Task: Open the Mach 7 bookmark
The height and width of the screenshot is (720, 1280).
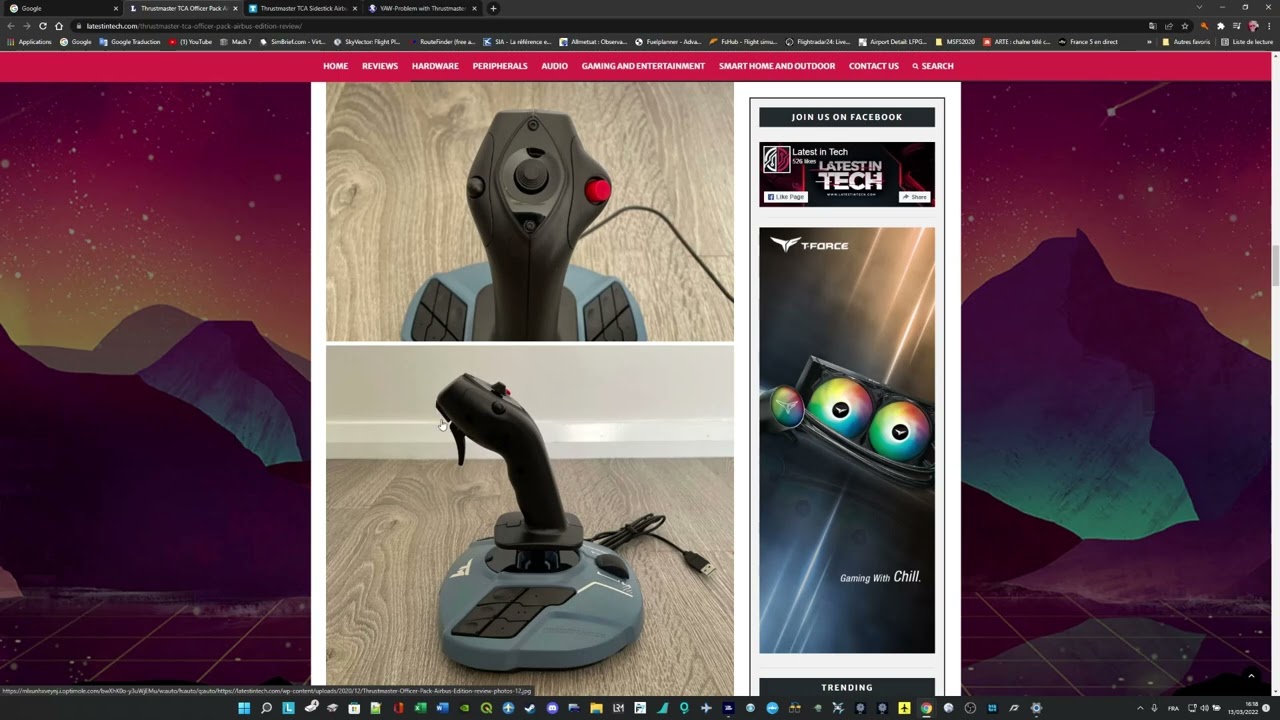Action: tap(235, 42)
